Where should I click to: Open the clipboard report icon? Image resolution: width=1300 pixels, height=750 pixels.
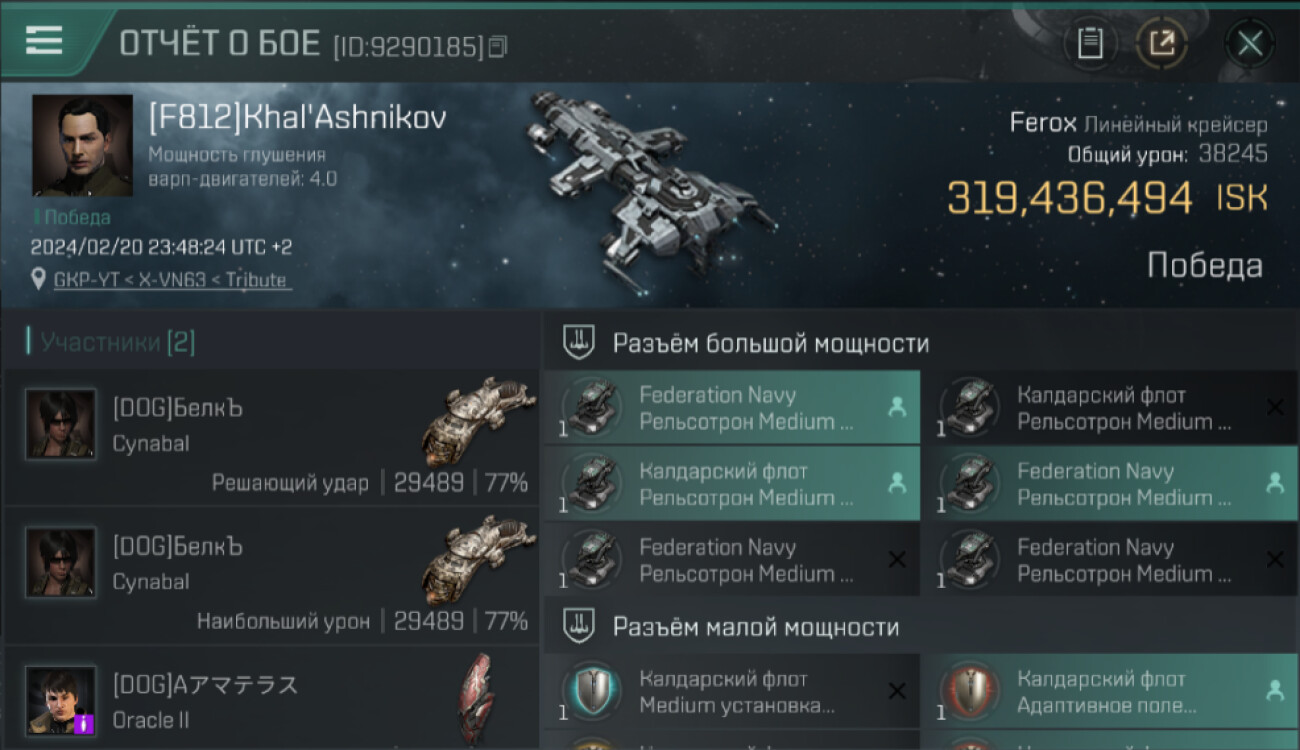point(1090,43)
